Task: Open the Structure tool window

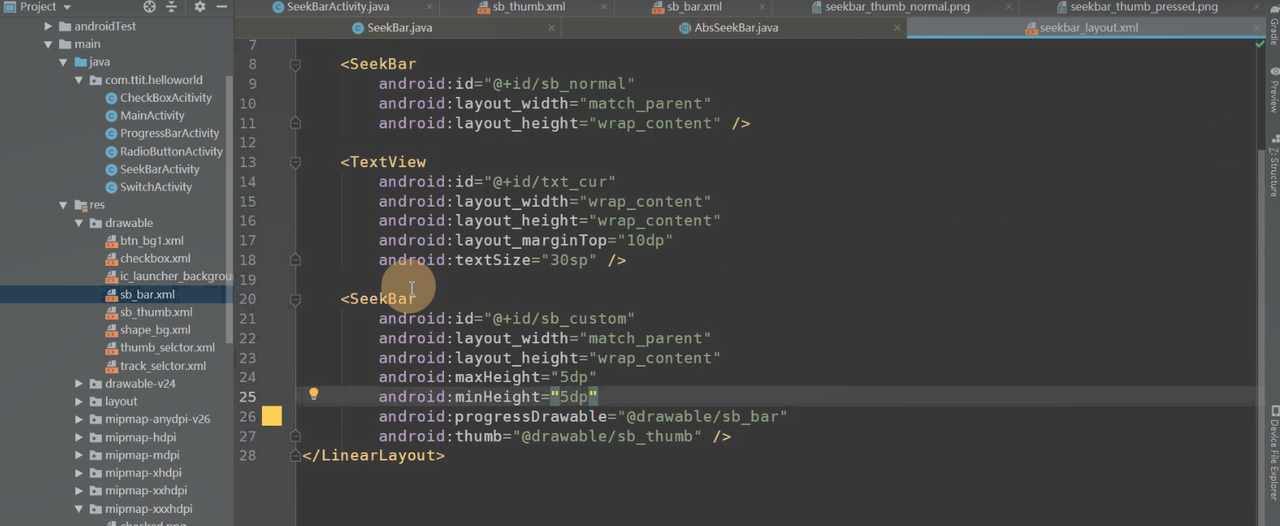Action: pyautogui.click(x=1273, y=165)
